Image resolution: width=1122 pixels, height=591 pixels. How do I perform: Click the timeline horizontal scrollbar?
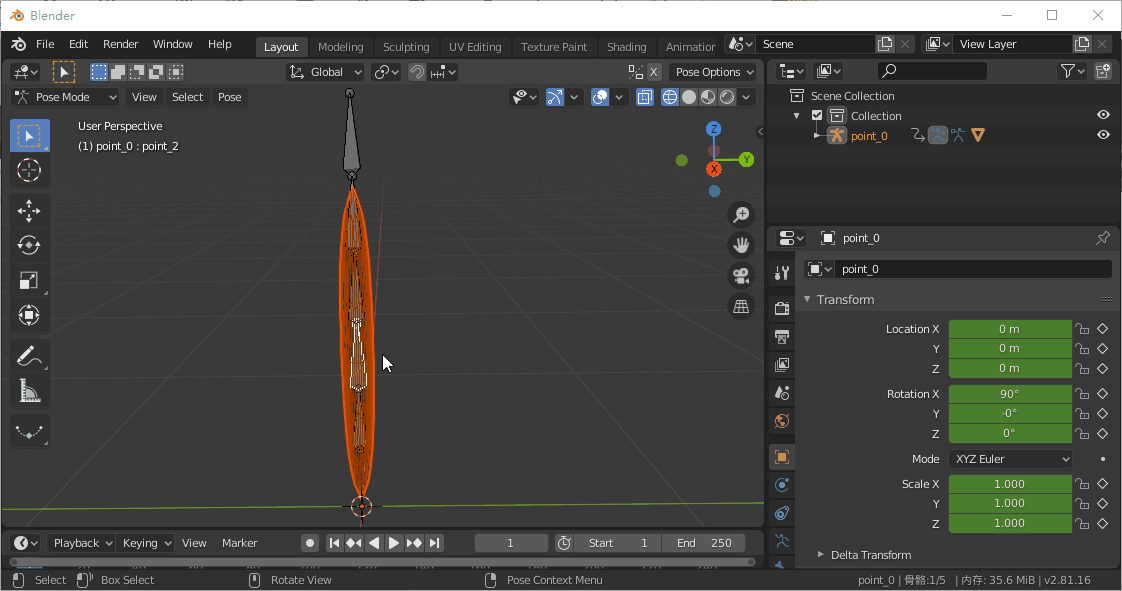coord(382,562)
